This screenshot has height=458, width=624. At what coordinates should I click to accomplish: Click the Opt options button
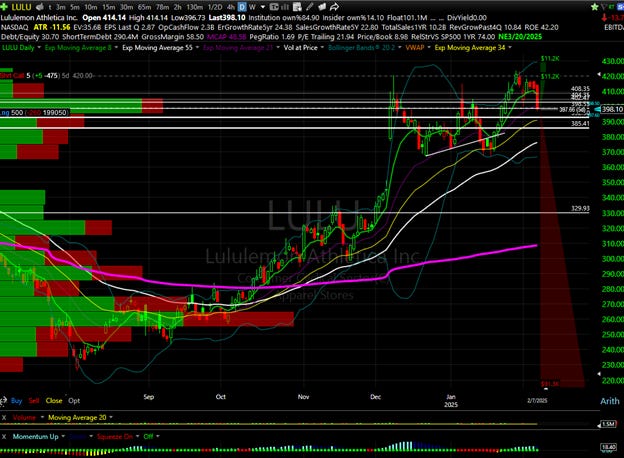[74, 401]
